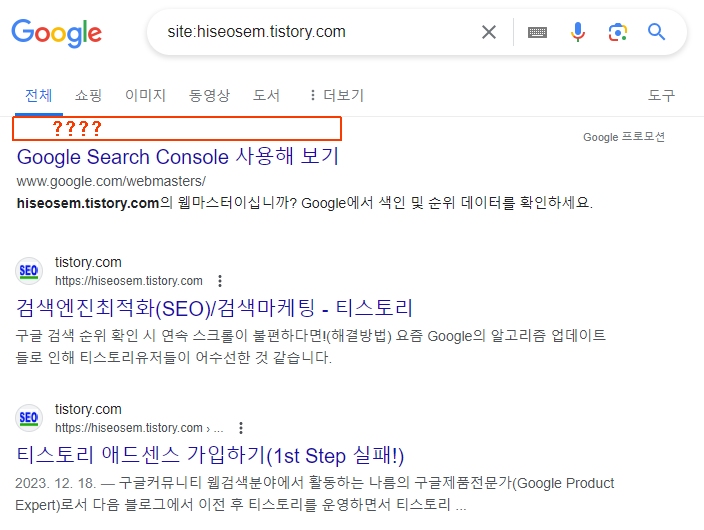Open the 검색엔진최적화(SEO)/검색마케팅 - 티스토리 result
704x530 pixels.
coord(215,307)
